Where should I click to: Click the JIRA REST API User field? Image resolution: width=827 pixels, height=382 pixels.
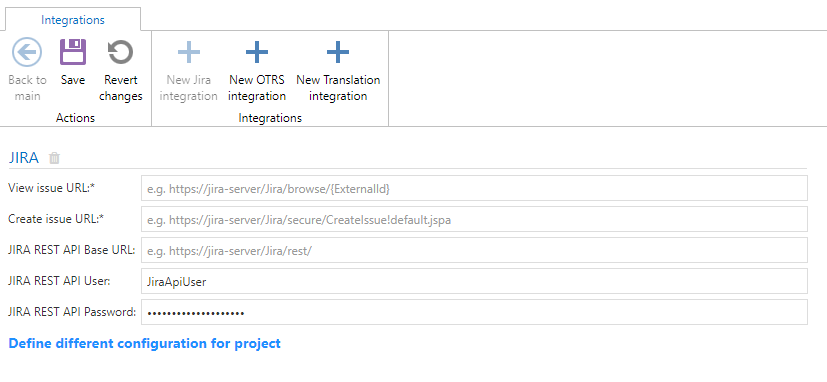pyautogui.click(x=474, y=282)
